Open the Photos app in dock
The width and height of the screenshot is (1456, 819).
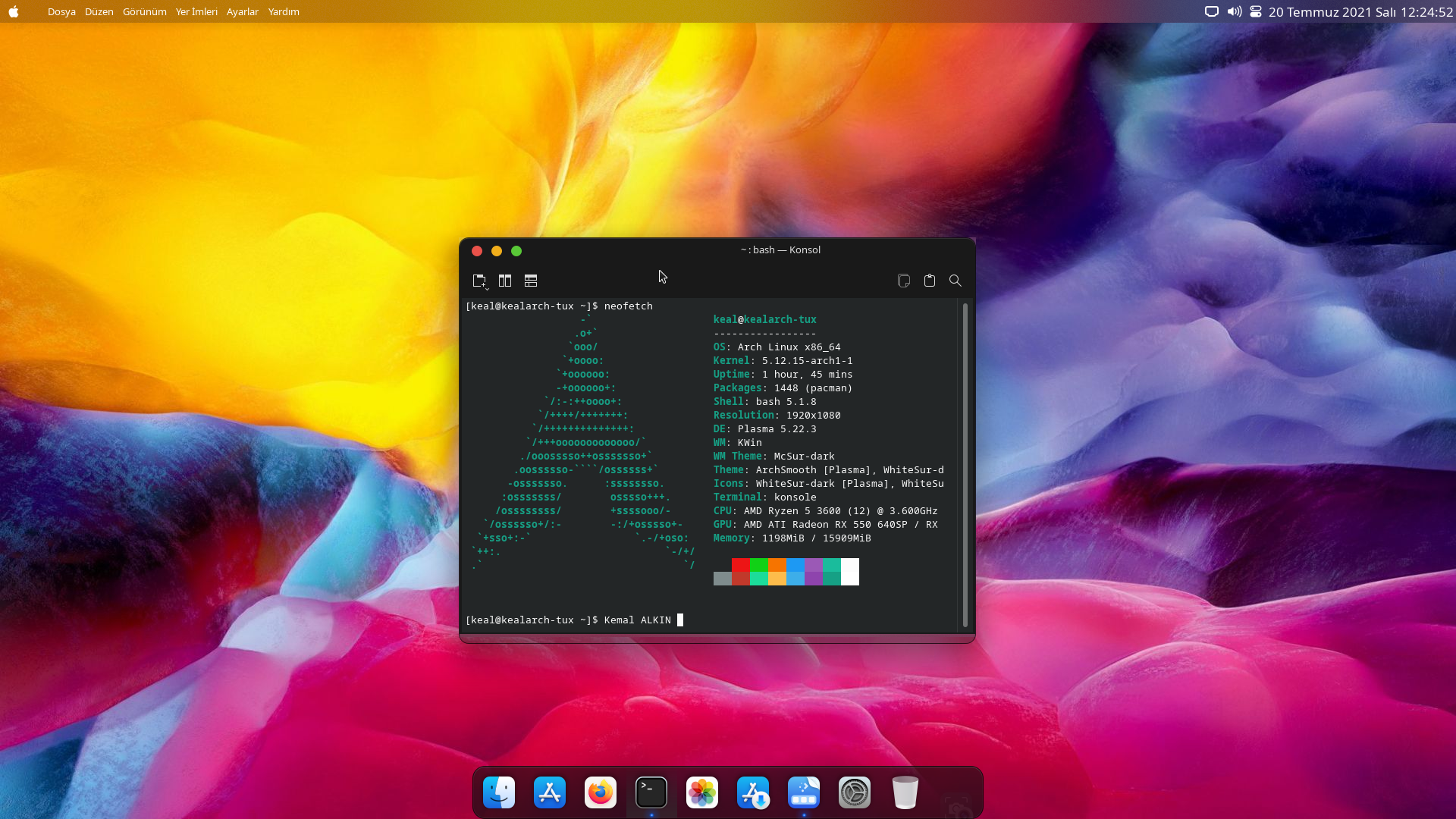point(702,792)
